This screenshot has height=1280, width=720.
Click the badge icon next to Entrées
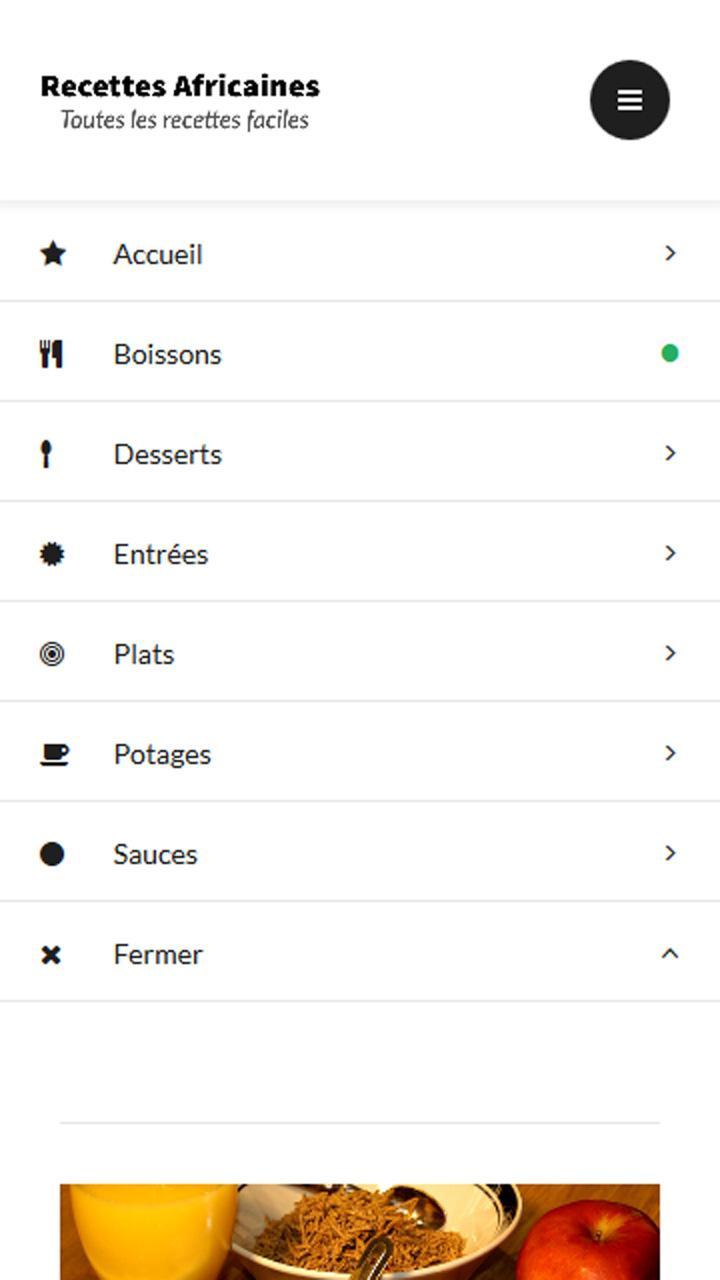(x=51, y=553)
